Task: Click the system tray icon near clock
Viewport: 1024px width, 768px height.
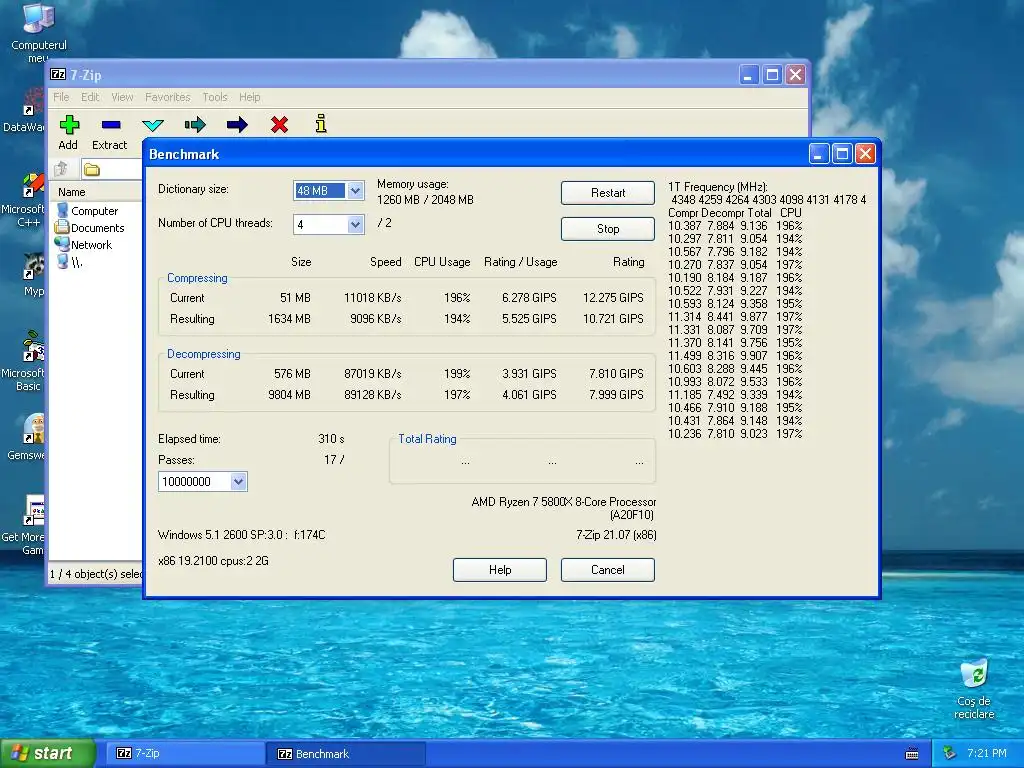Action: pyautogui.click(x=950, y=753)
